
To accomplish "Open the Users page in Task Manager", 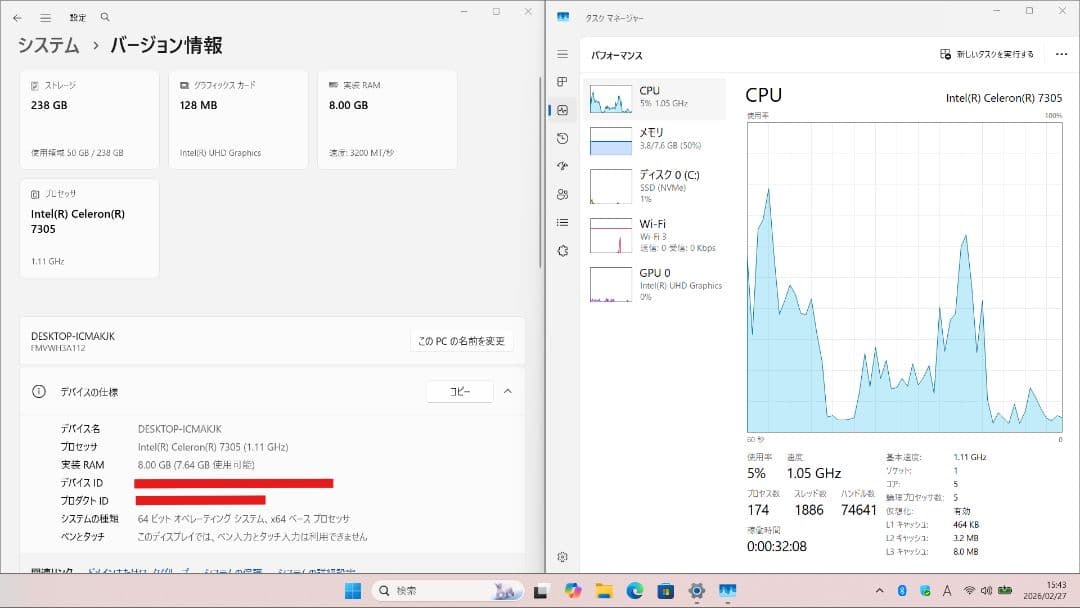I will [563, 194].
